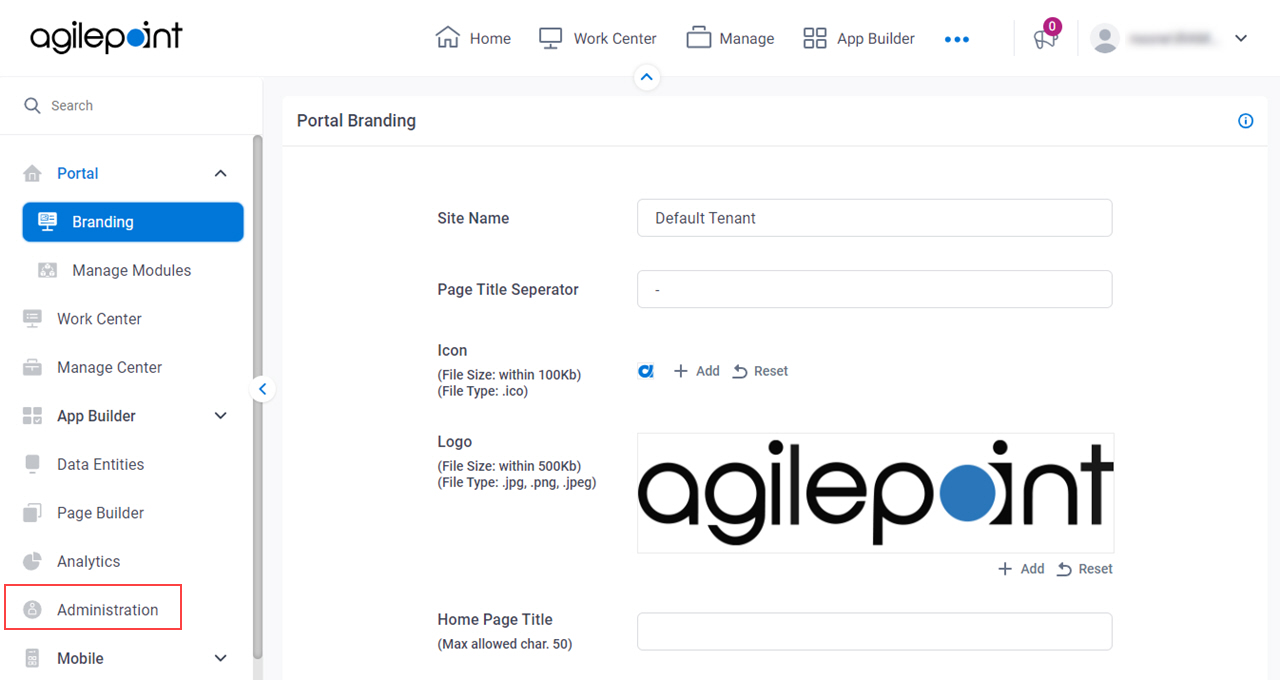Click the AgilePoint logo in header

pyautogui.click(x=106, y=38)
